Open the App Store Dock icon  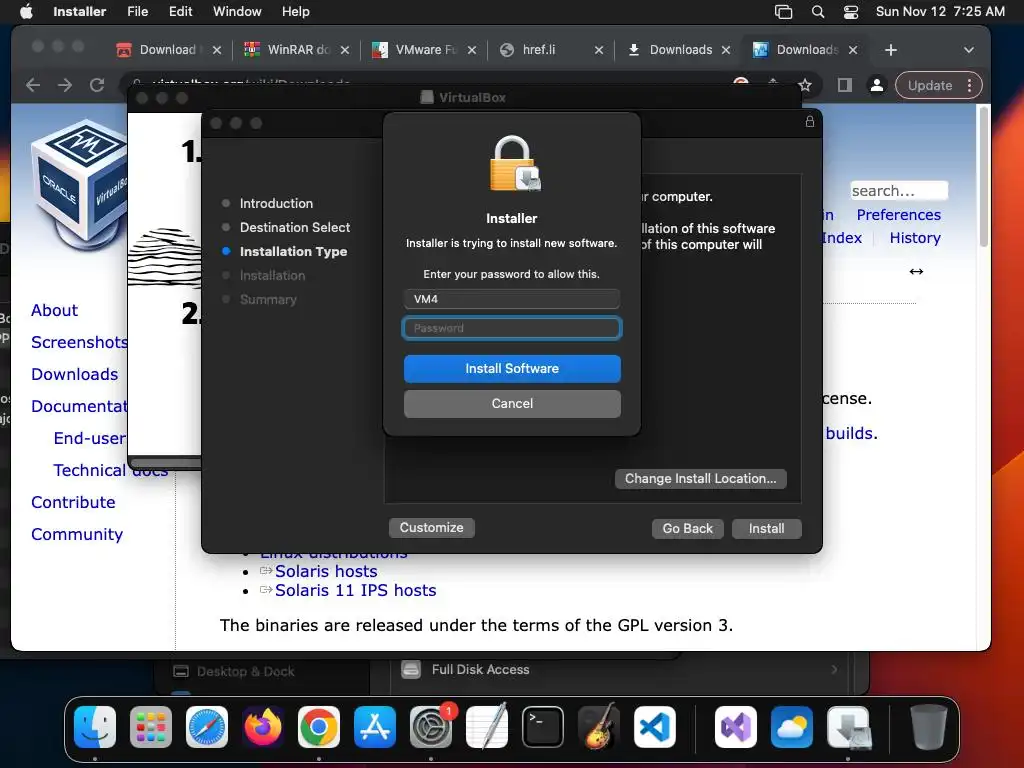(375, 727)
